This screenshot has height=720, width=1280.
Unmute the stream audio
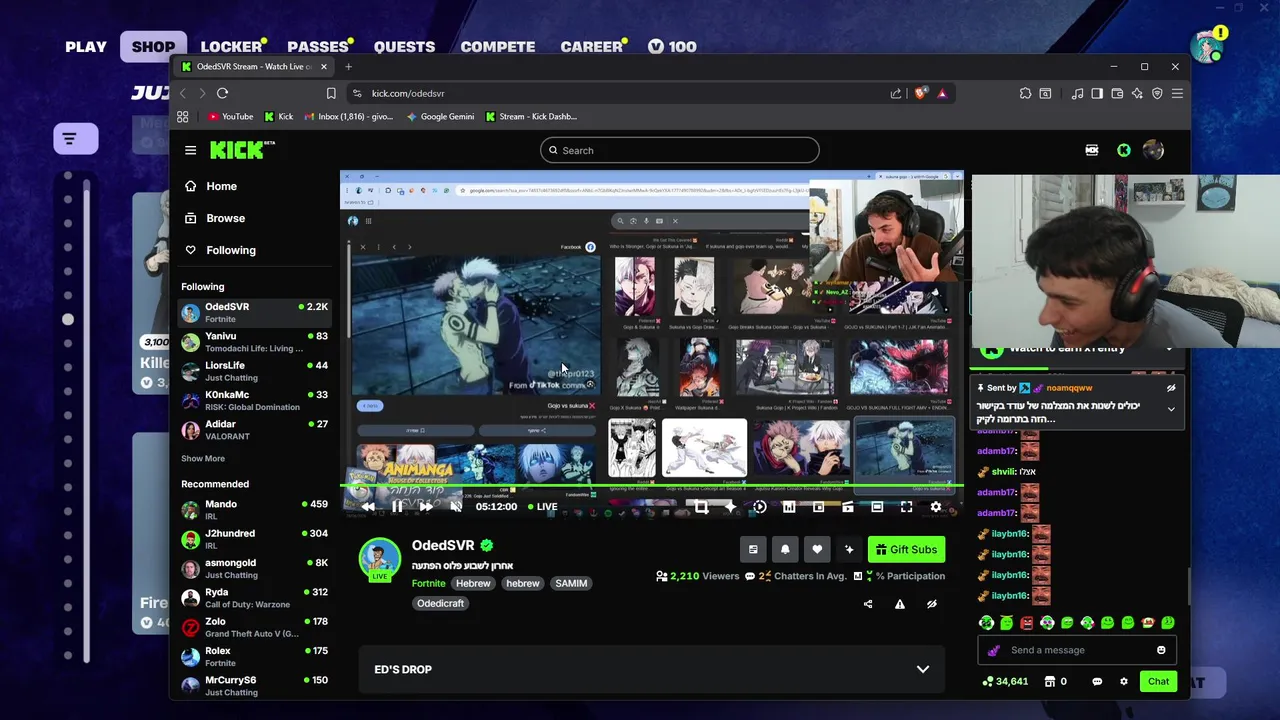(x=456, y=507)
